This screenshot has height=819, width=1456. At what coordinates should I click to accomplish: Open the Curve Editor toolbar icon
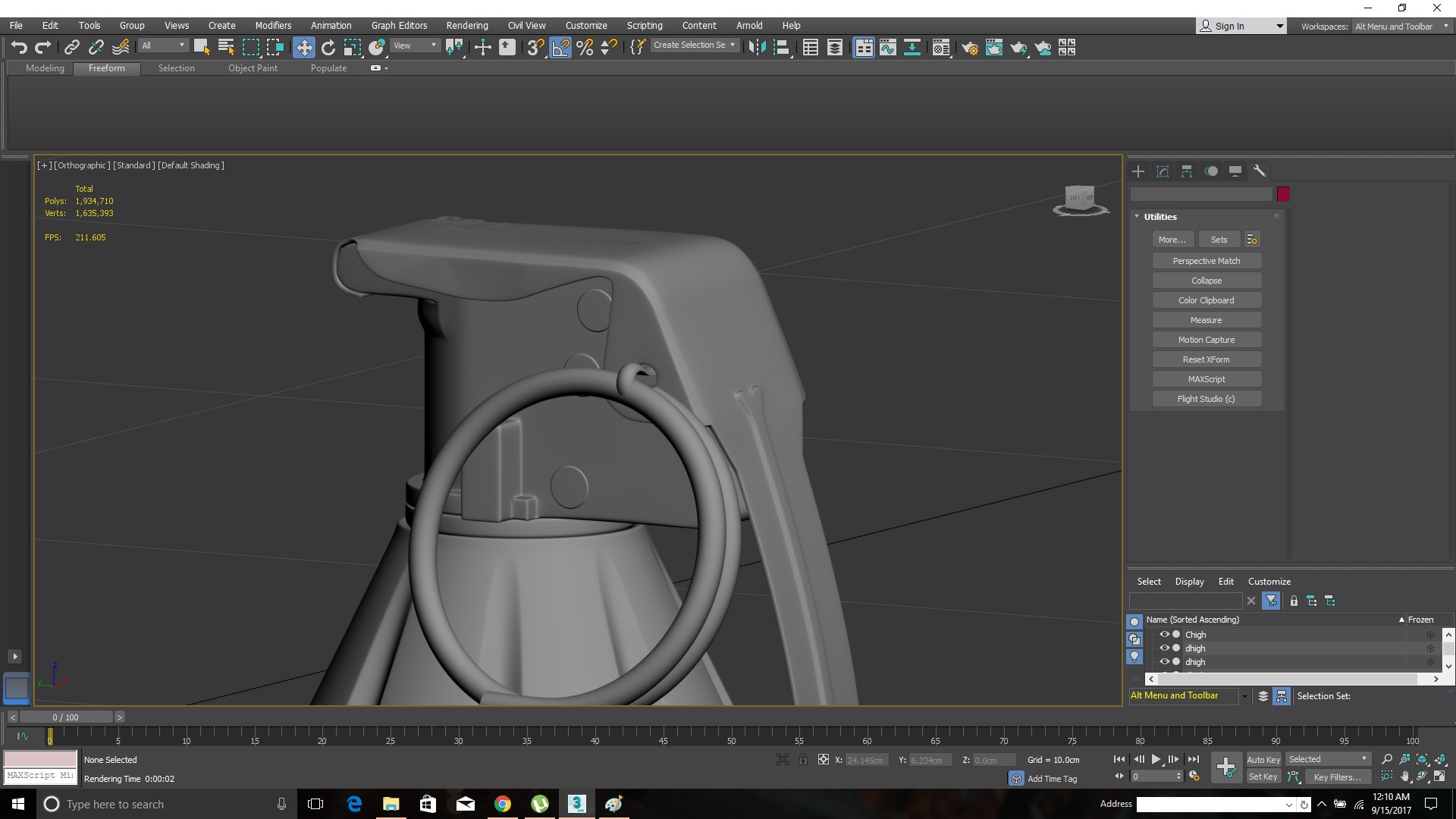pyautogui.click(x=887, y=48)
